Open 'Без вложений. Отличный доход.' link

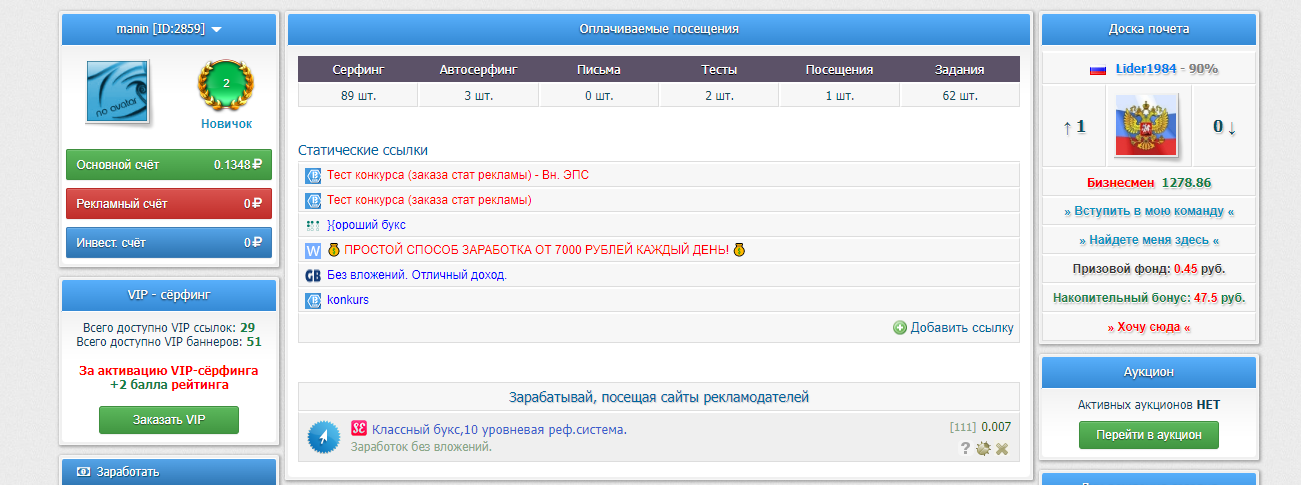coord(417,275)
